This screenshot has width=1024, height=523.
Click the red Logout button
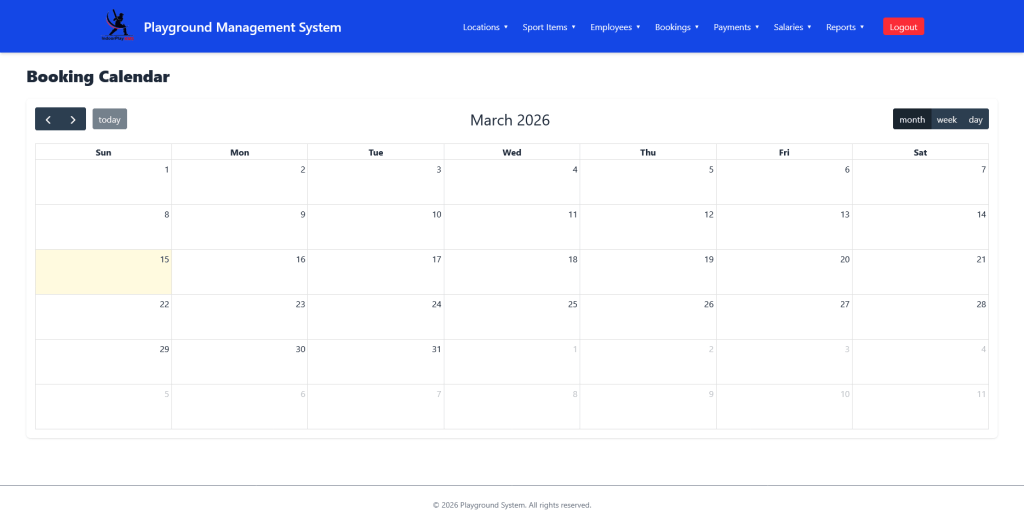pos(903,27)
